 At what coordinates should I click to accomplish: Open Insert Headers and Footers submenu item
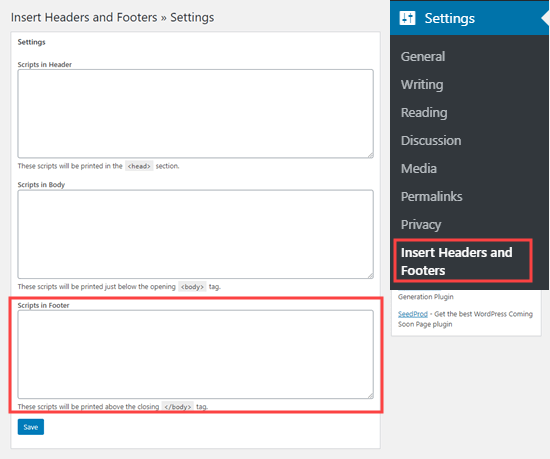tap(456, 261)
